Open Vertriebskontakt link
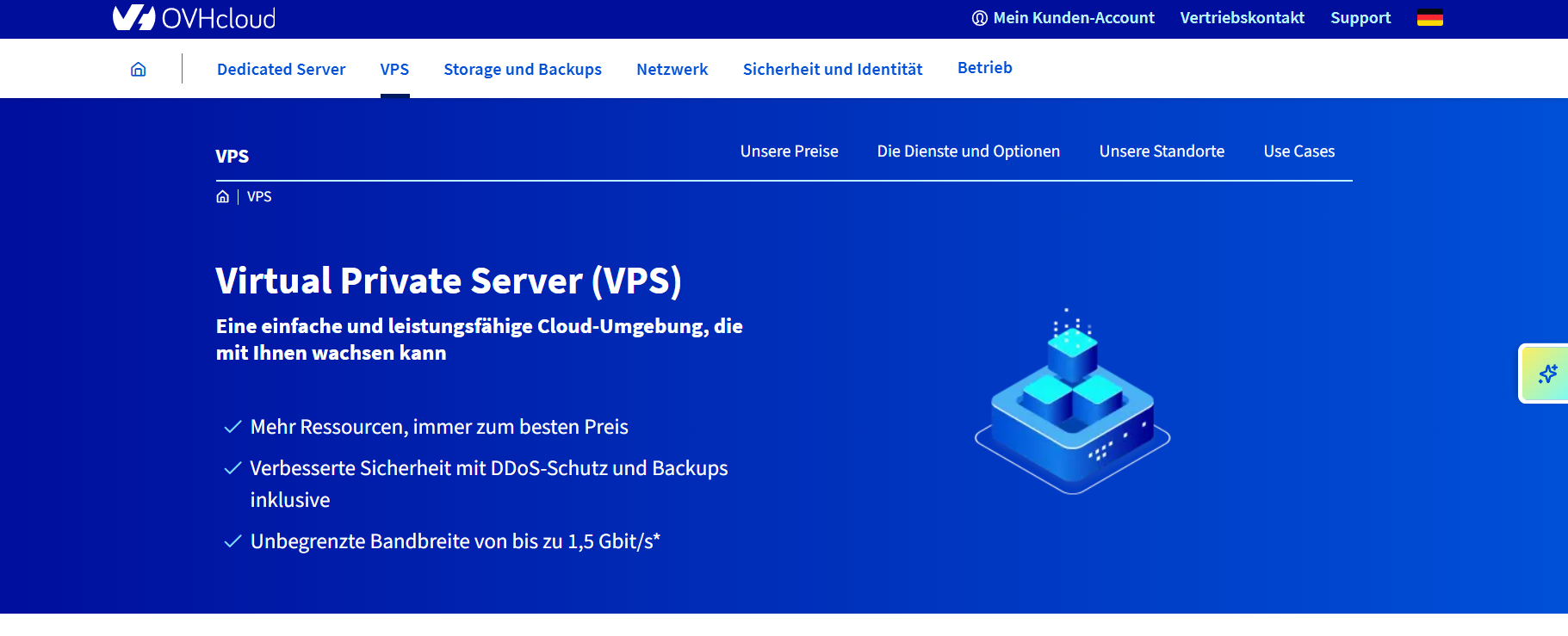Image resolution: width=1568 pixels, height=636 pixels. click(x=1242, y=17)
